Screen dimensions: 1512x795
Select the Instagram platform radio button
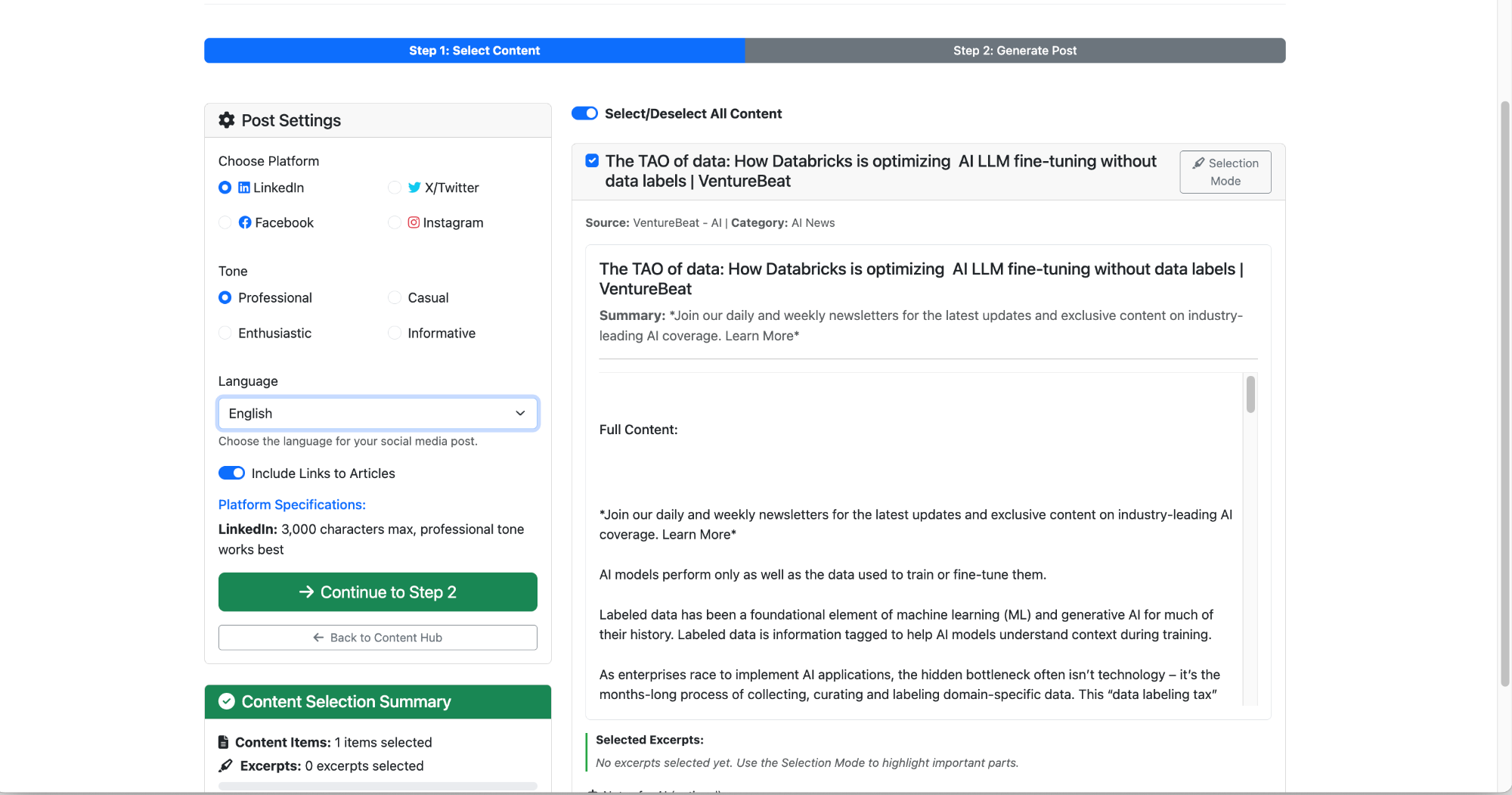(394, 222)
